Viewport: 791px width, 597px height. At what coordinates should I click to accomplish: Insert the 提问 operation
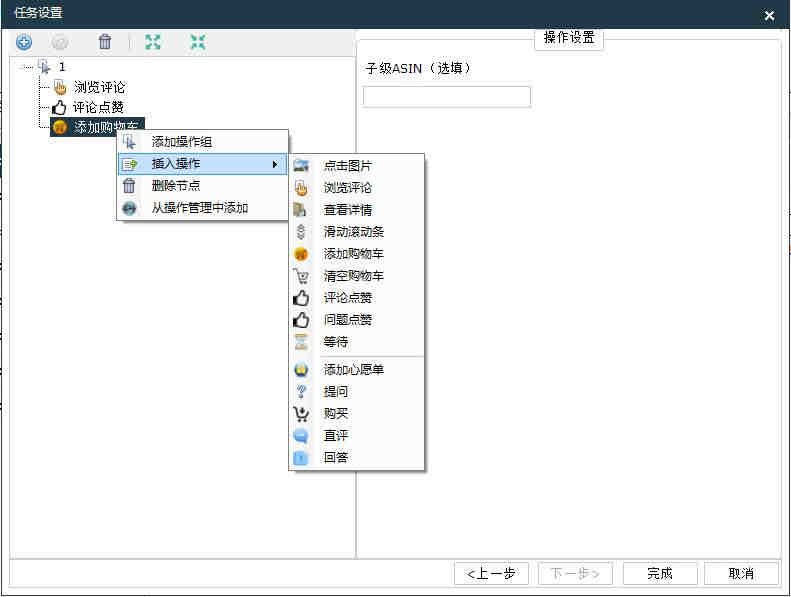coord(356,392)
